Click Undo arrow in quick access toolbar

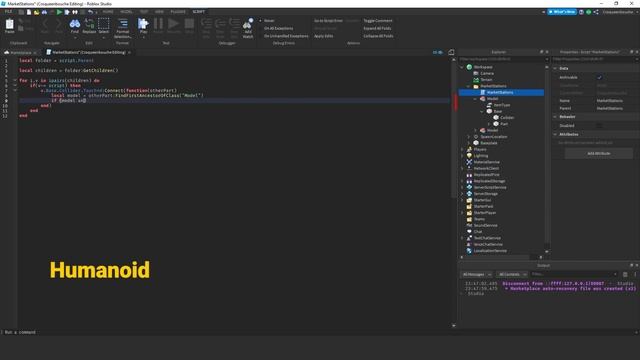point(90,12)
